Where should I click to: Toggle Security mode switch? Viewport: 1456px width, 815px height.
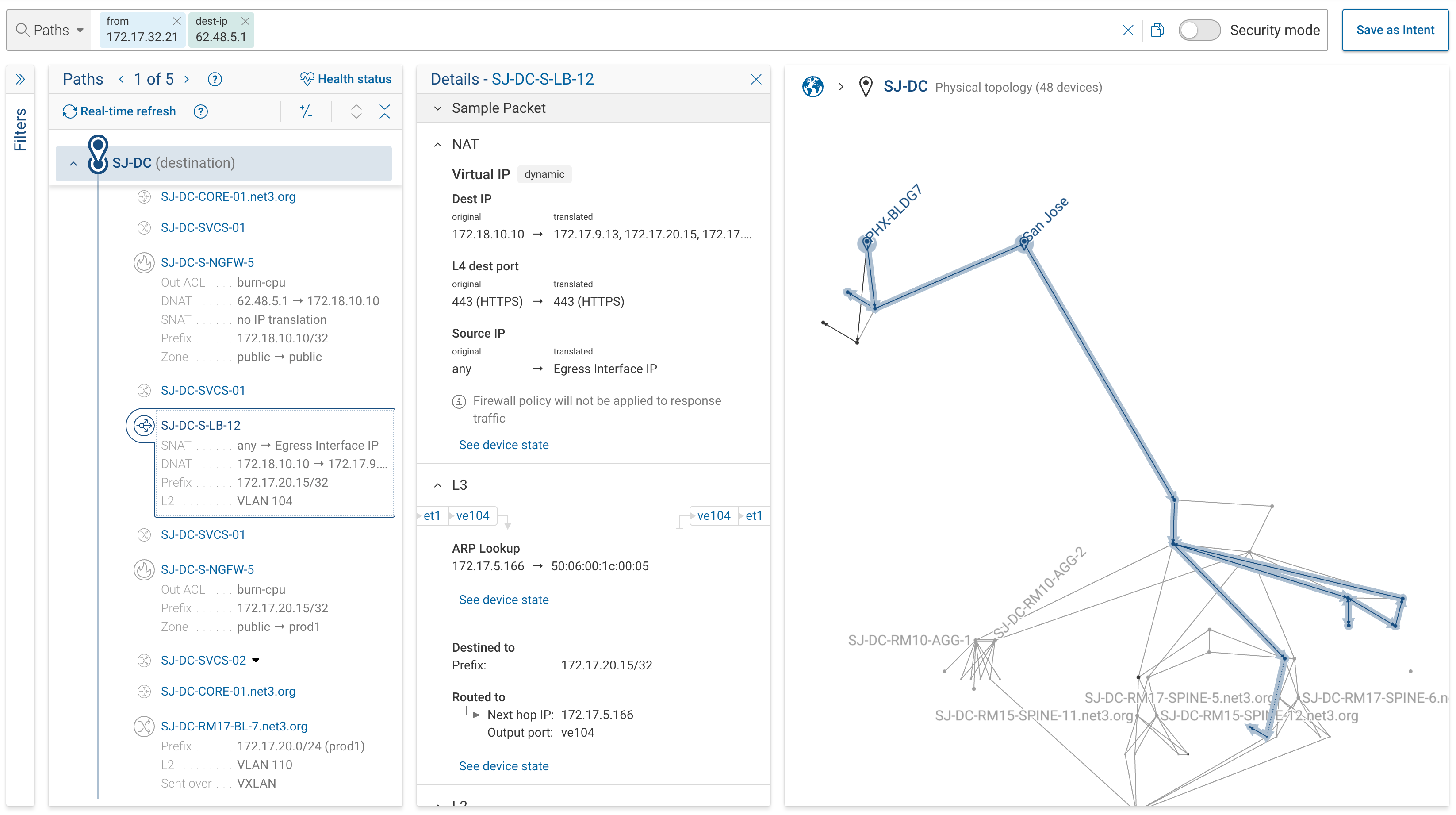tap(1199, 30)
